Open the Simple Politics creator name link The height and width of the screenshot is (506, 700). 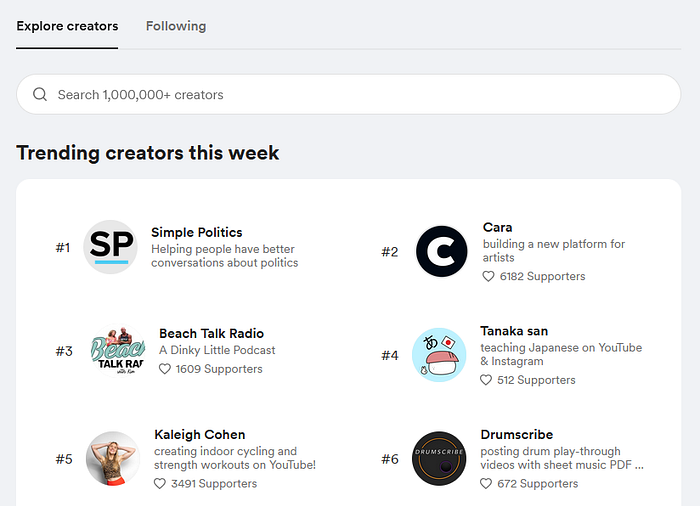(x=196, y=232)
